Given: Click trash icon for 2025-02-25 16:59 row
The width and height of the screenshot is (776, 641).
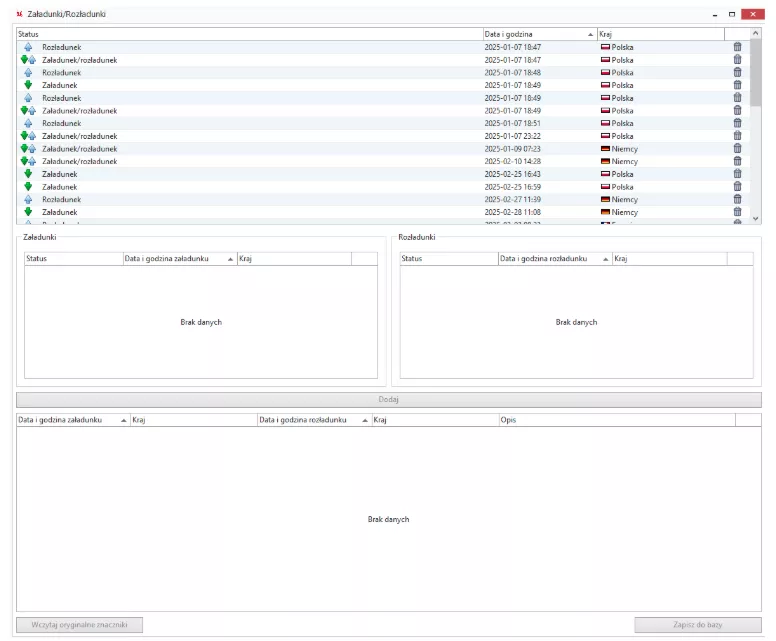Looking at the screenshot, I should click(737, 187).
